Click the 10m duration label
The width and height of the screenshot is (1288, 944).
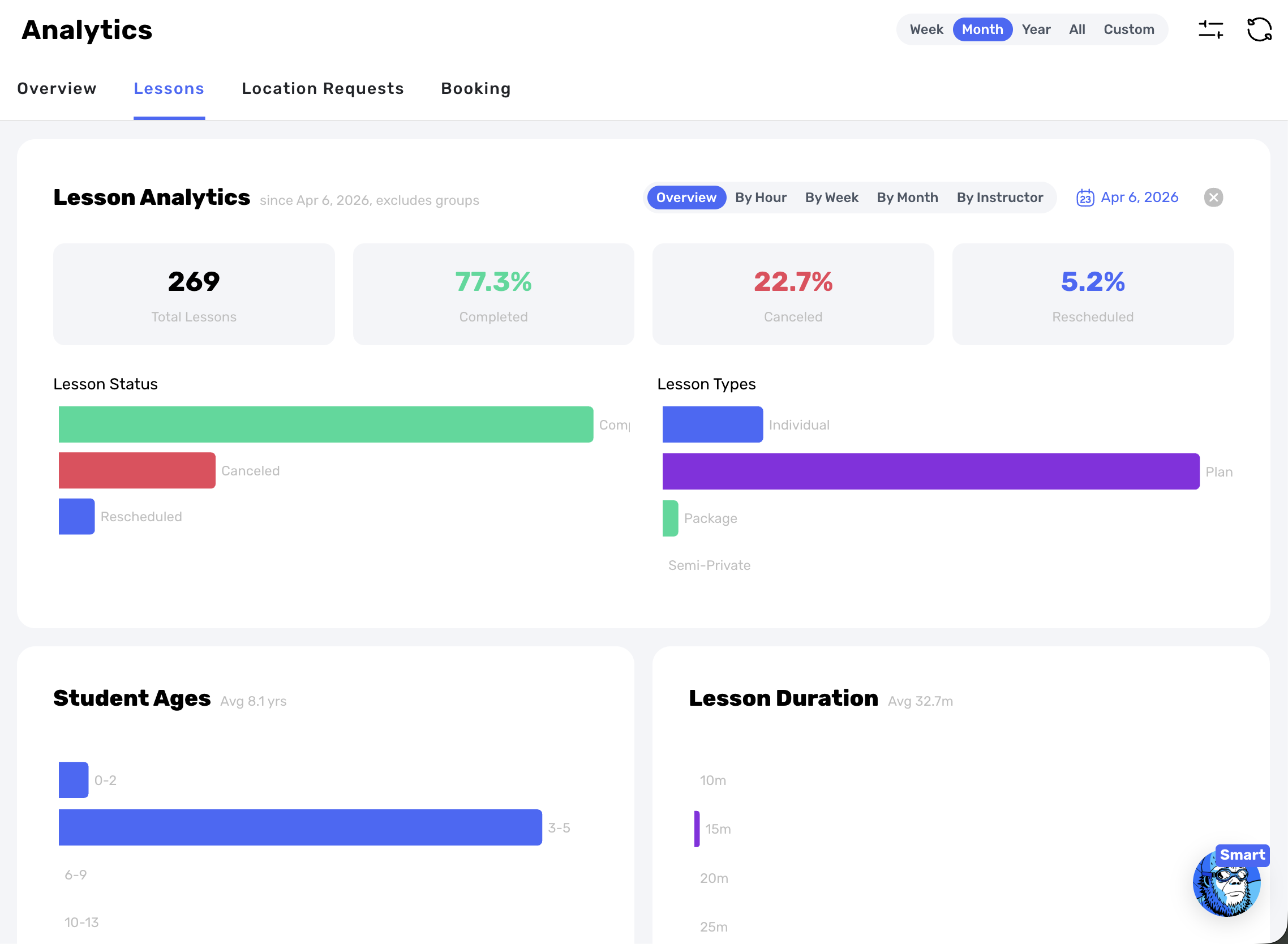click(x=712, y=780)
